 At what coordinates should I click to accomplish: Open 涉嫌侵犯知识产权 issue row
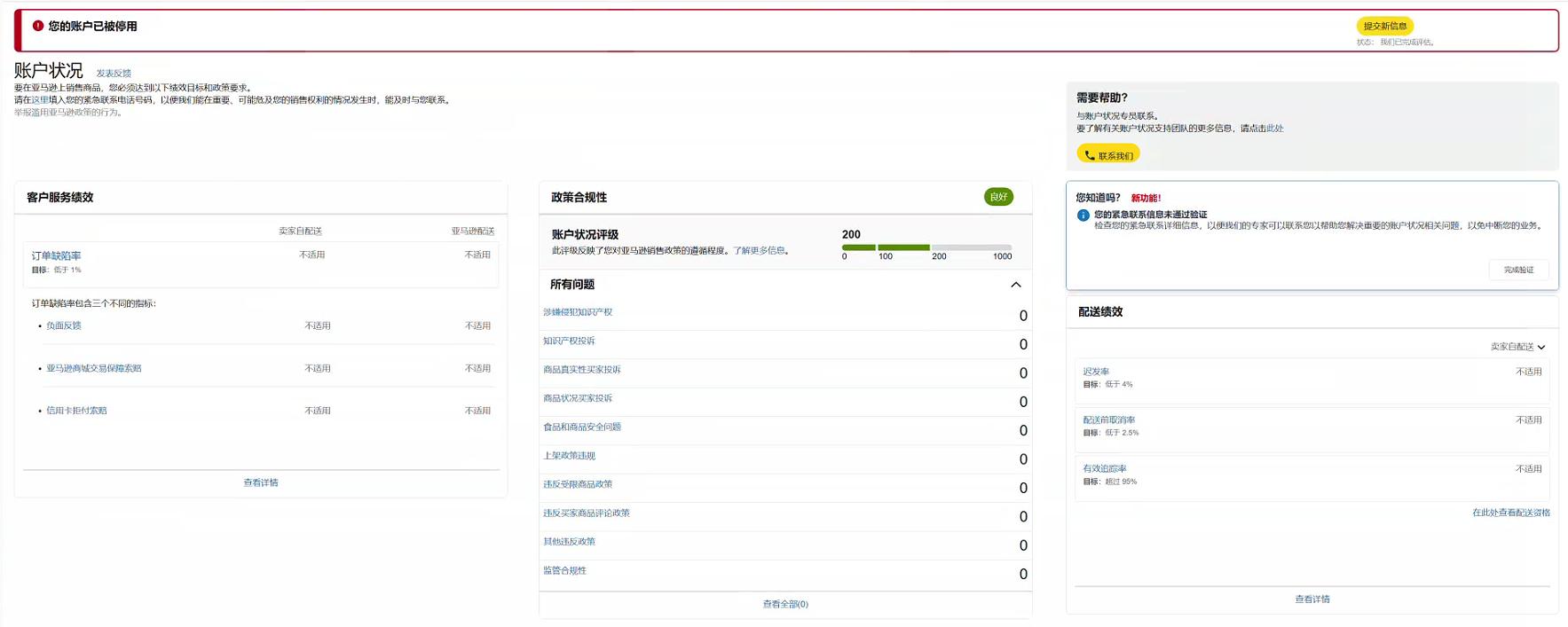[578, 312]
